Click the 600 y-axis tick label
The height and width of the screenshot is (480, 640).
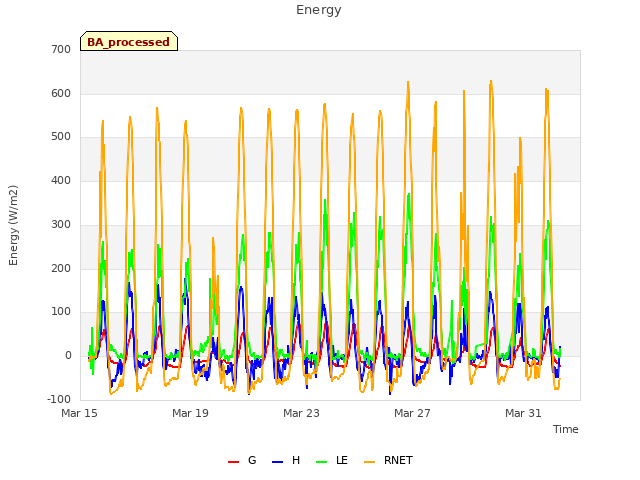(61, 93)
